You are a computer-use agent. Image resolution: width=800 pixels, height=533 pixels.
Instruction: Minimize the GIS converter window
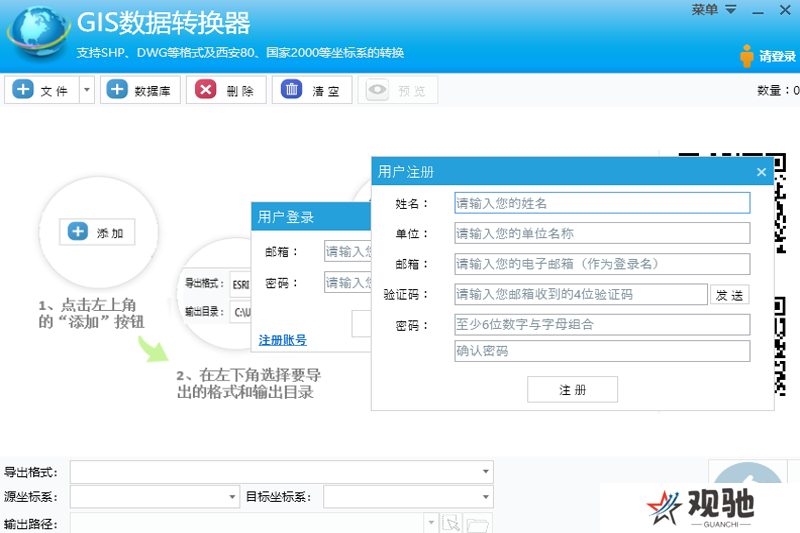point(758,11)
